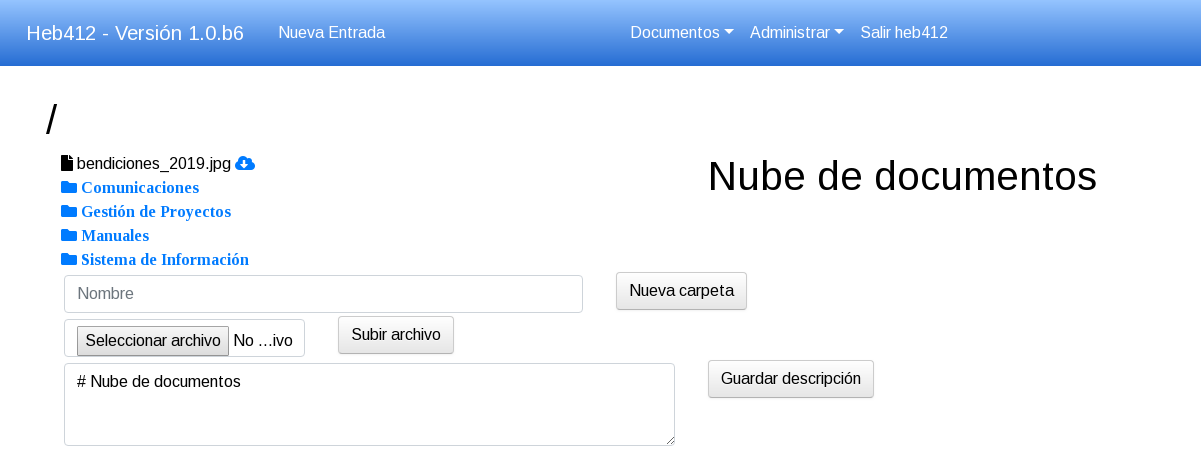Open the Gestión de Proyectos folder link
This screenshot has width=1201, height=449.
[x=156, y=212]
